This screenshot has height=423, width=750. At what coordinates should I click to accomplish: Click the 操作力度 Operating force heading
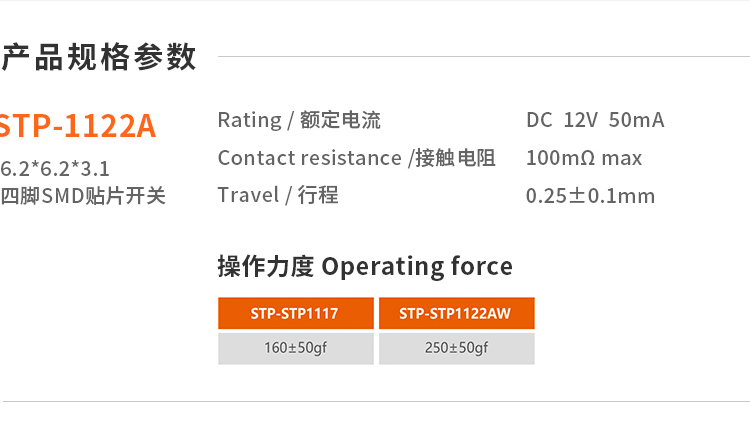[365, 266]
